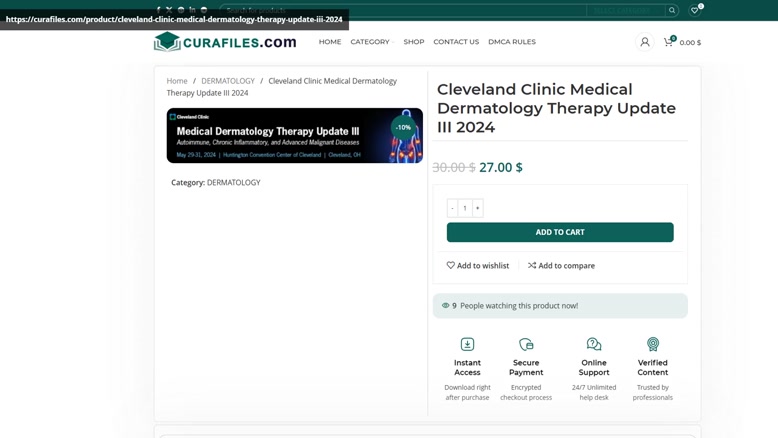The width and height of the screenshot is (778, 438).
Task: Open the user account icon
Action: coord(645,42)
